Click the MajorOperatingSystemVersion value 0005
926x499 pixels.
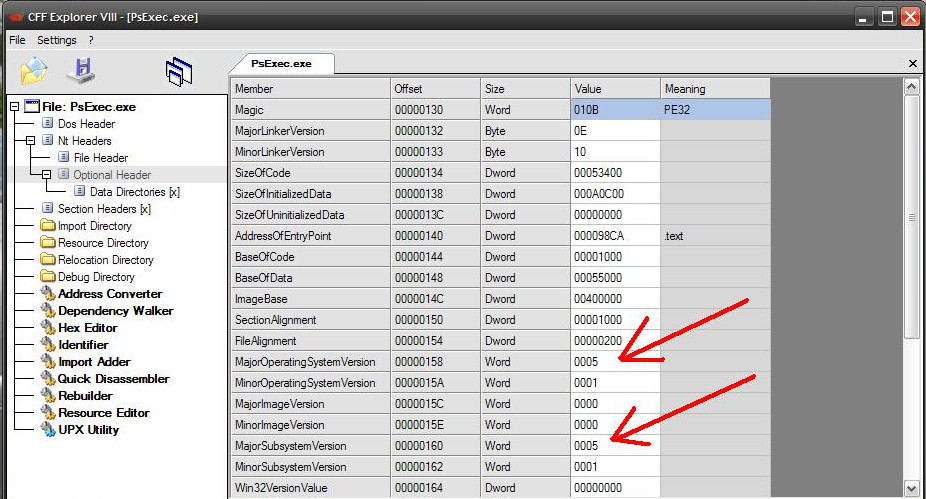[615, 362]
